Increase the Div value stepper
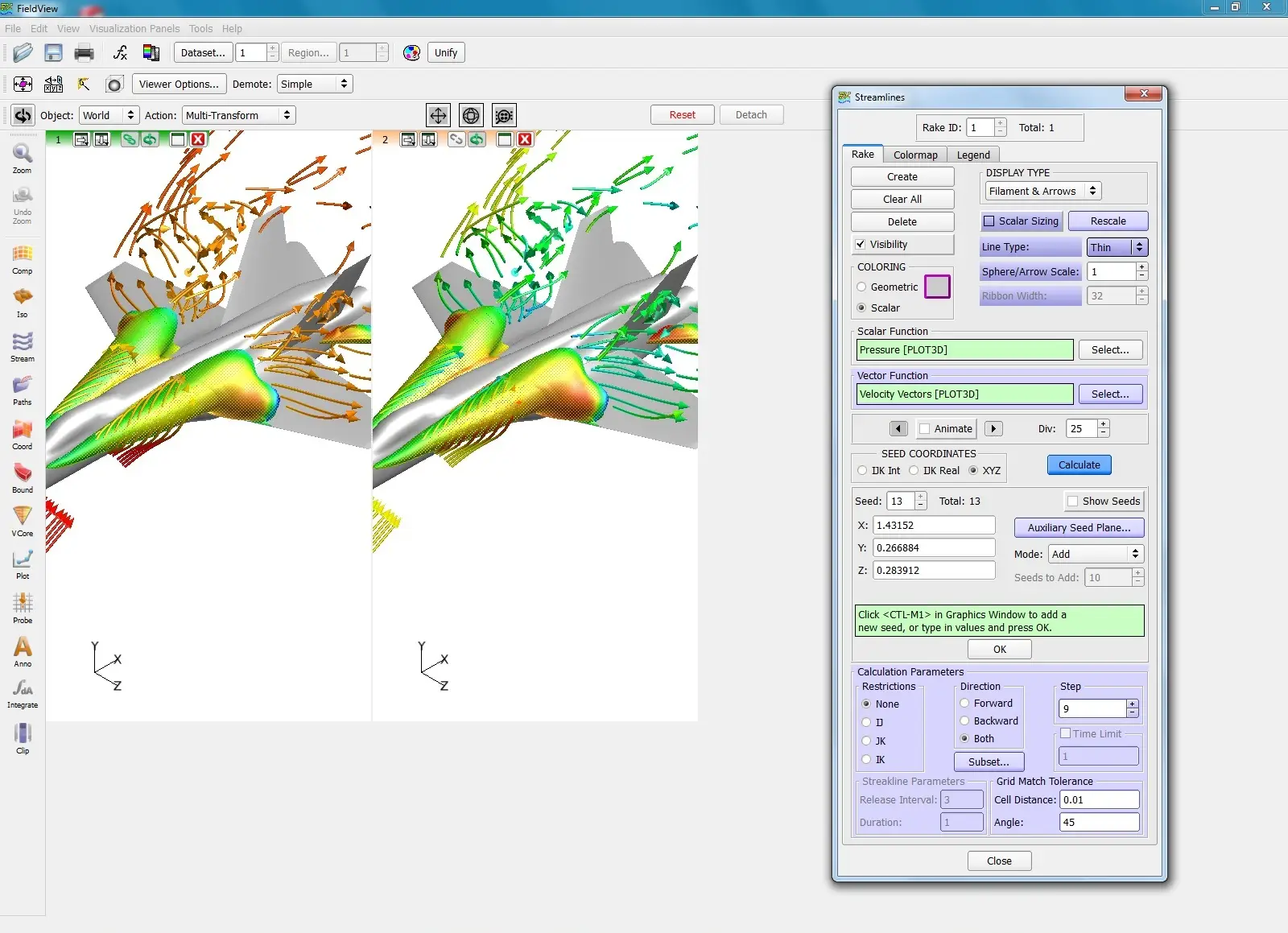The image size is (1288, 933). [1103, 424]
